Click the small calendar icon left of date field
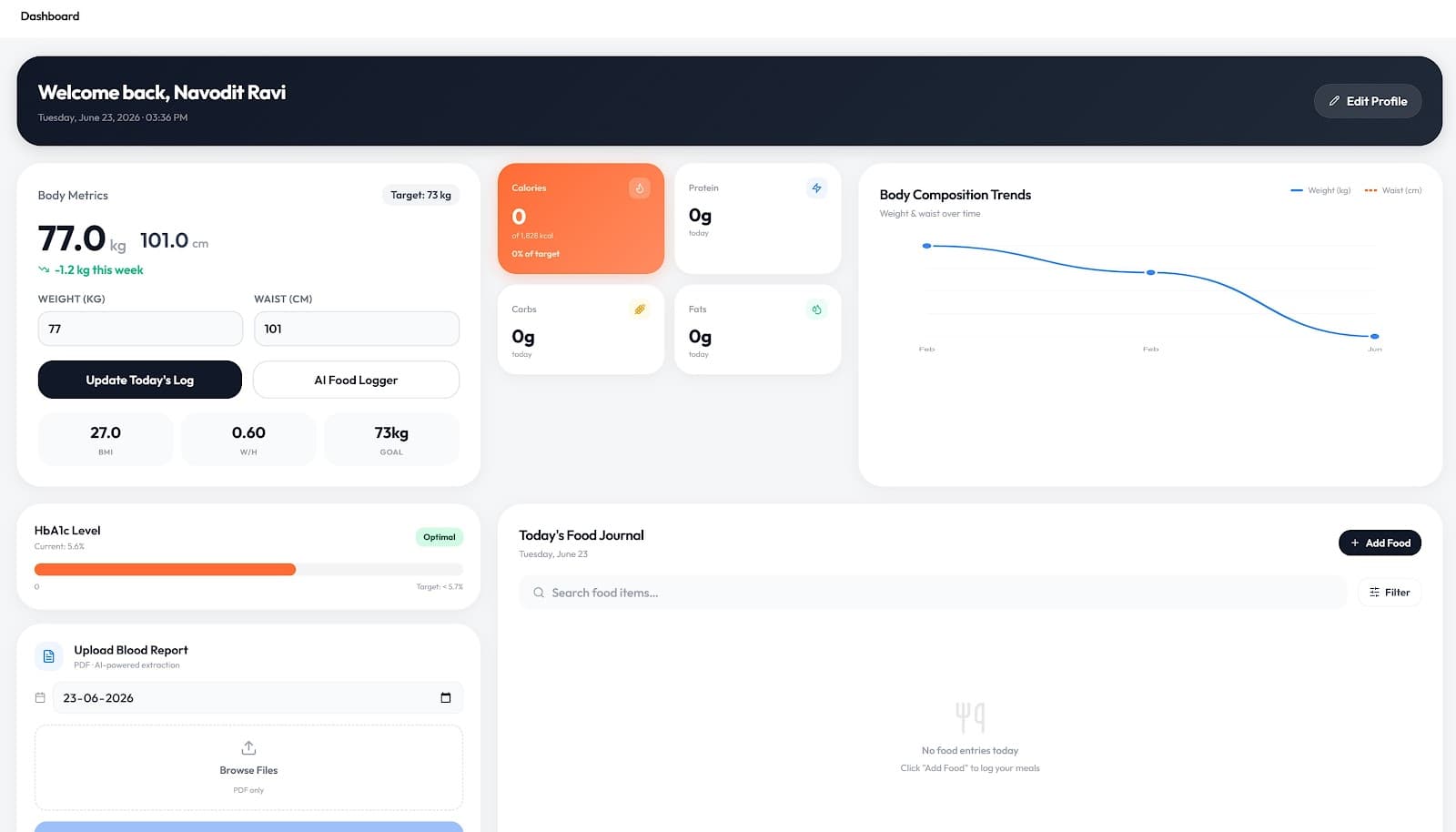The height and width of the screenshot is (832, 1456). pyautogui.click(x=40, y=698)
